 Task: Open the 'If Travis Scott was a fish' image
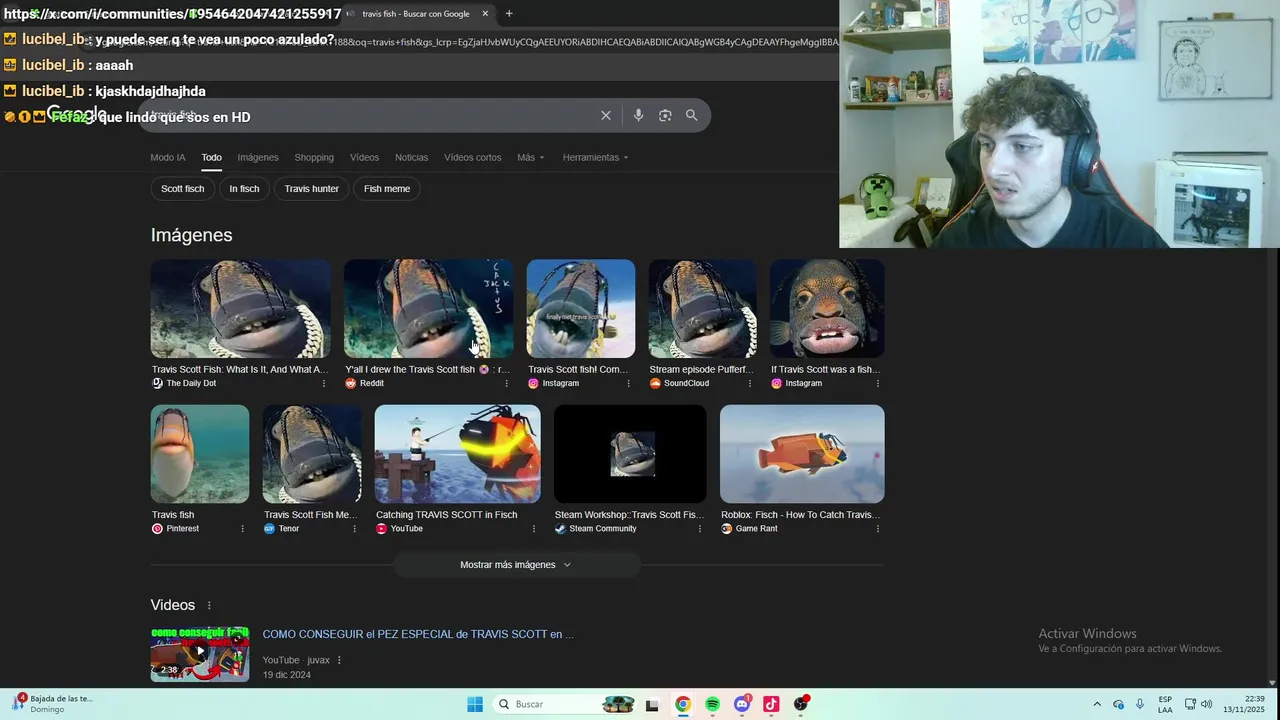tap(827, 309)
